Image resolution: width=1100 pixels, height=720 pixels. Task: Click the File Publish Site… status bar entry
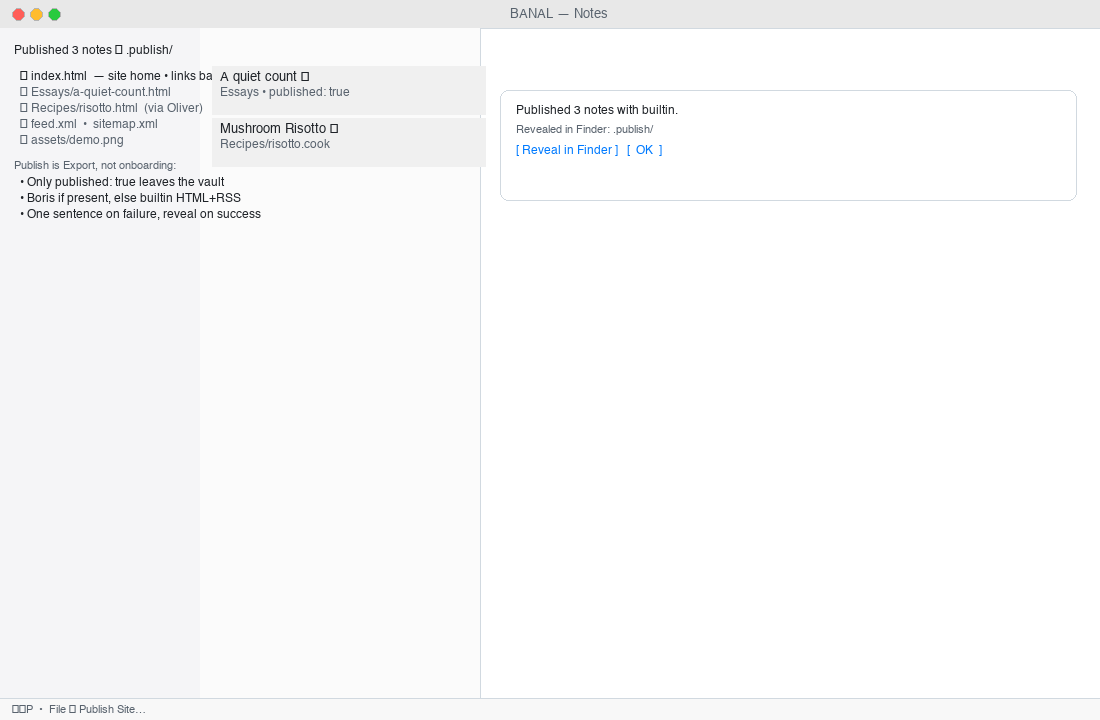click(98, 709)
